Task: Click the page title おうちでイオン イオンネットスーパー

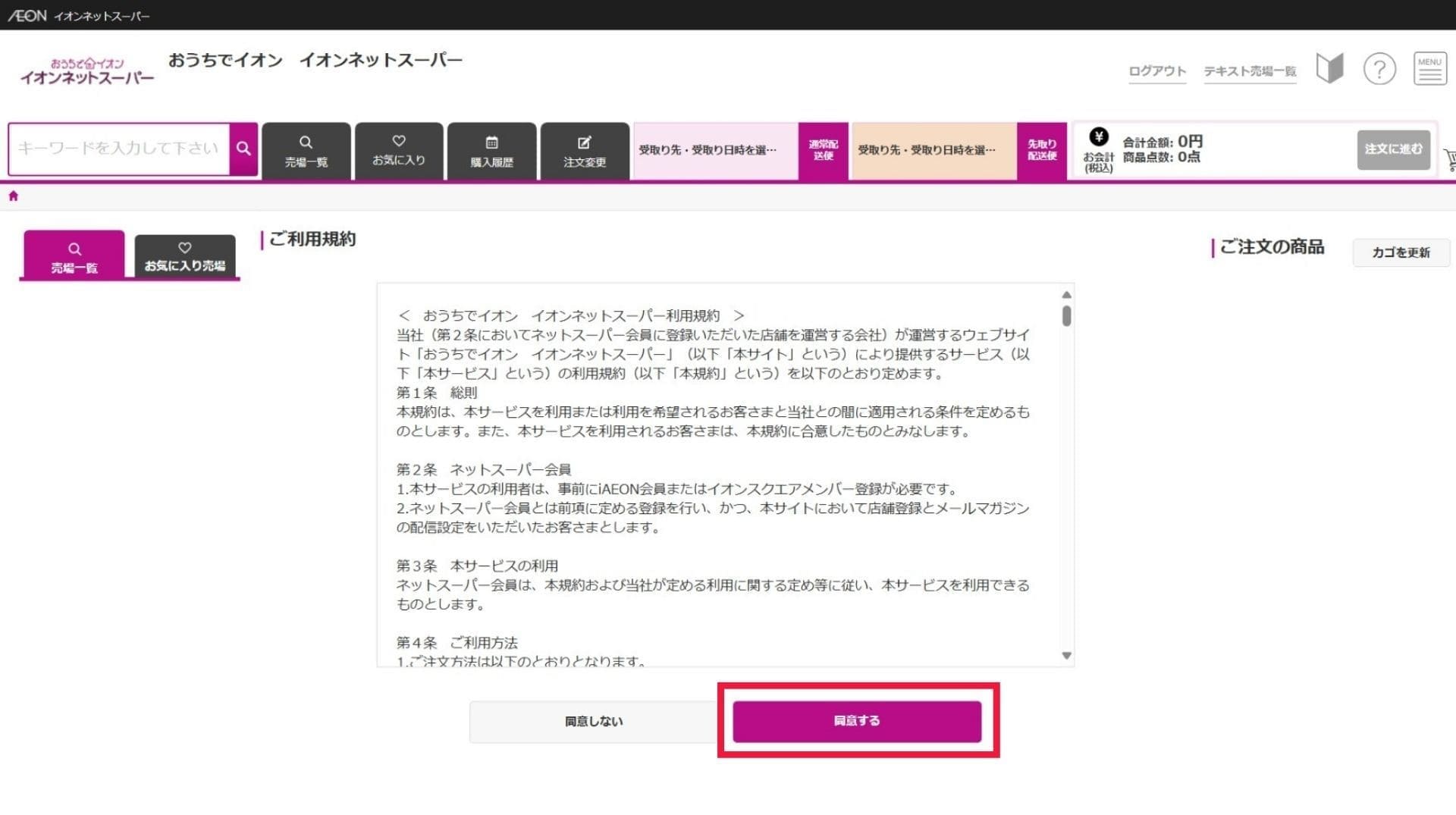Action: tap(315, 60)
